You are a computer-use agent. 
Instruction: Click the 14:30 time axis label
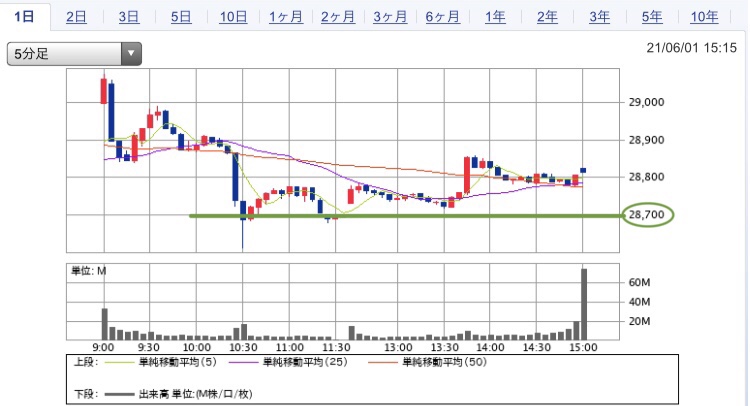tap(537, 348)
